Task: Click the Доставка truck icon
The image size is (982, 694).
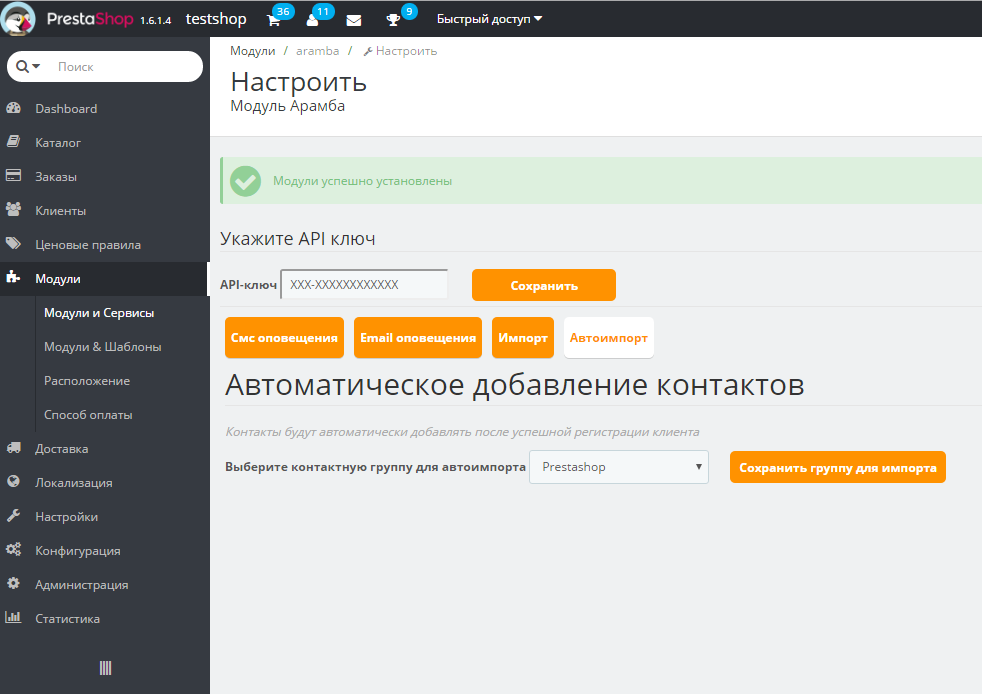Action: point(14,447)
